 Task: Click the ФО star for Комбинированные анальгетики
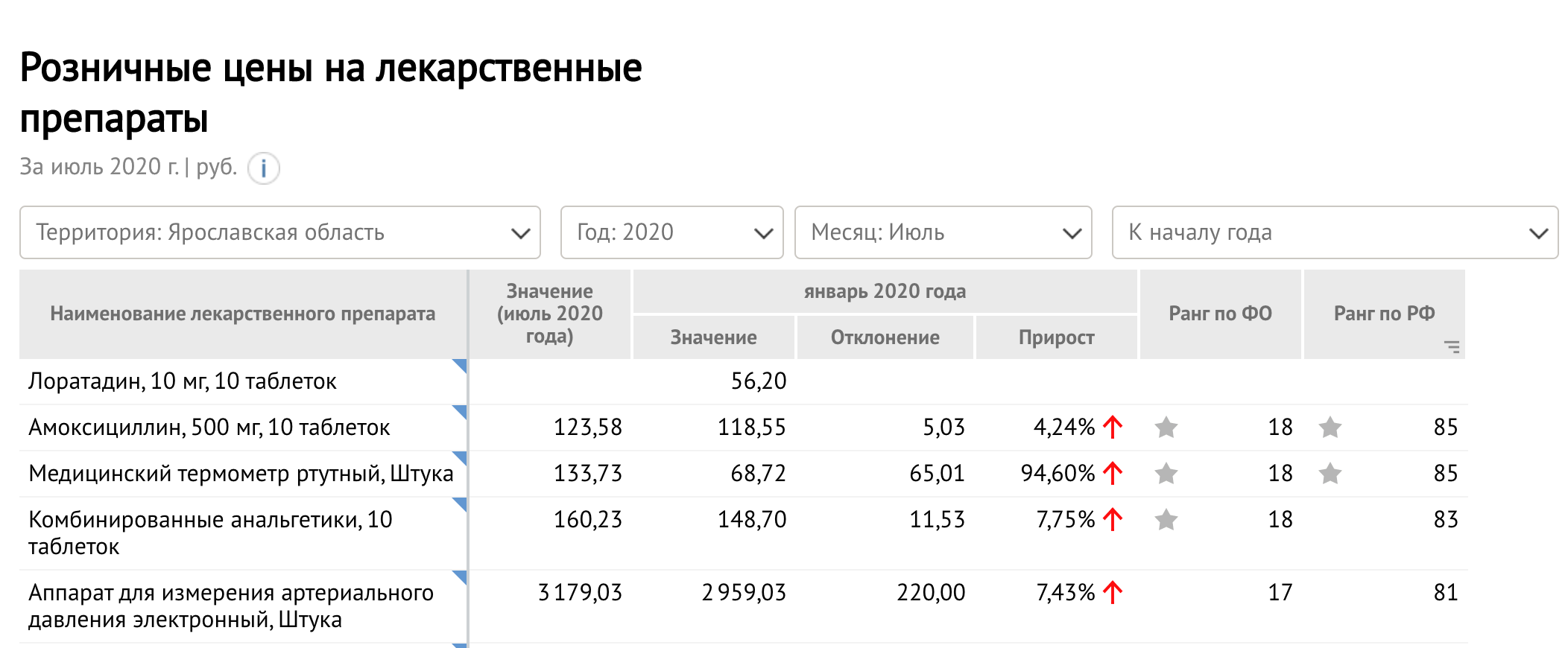(1166, 520)
